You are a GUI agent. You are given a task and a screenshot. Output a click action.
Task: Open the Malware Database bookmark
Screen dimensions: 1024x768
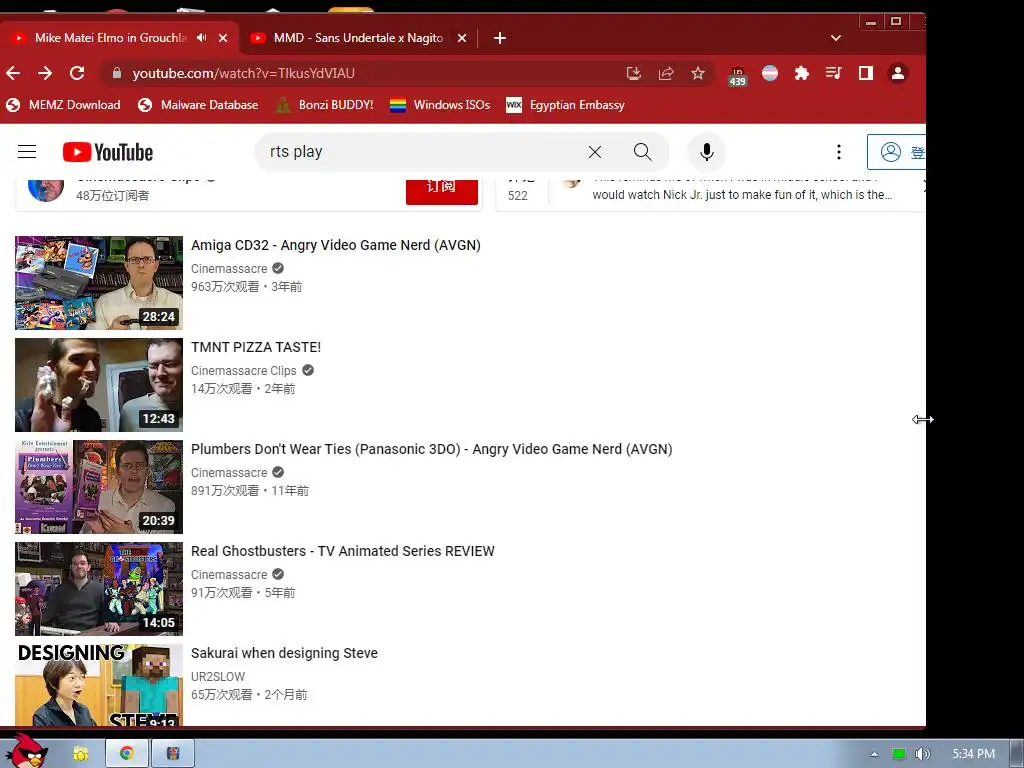[198, 104]
